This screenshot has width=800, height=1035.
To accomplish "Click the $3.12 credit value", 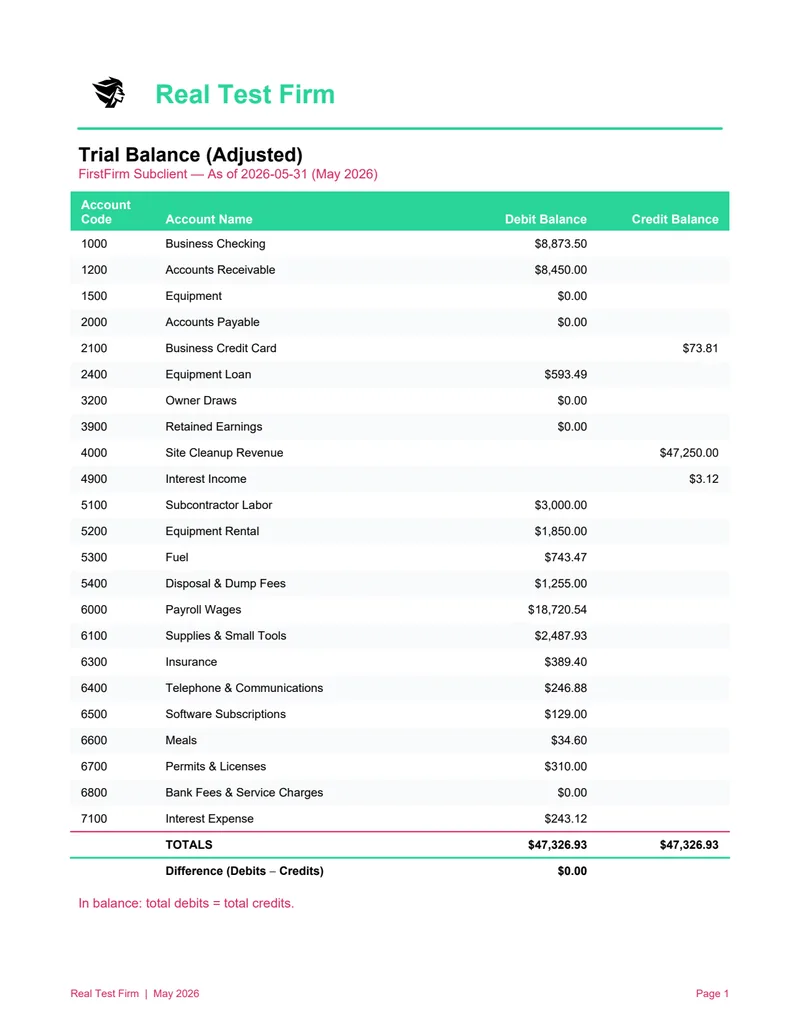I will [x=704, y=479].
